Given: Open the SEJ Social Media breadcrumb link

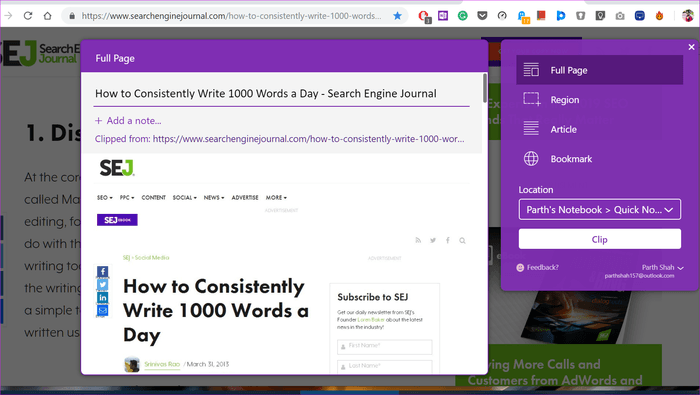Looking at the screenshot, I should 146,258.
